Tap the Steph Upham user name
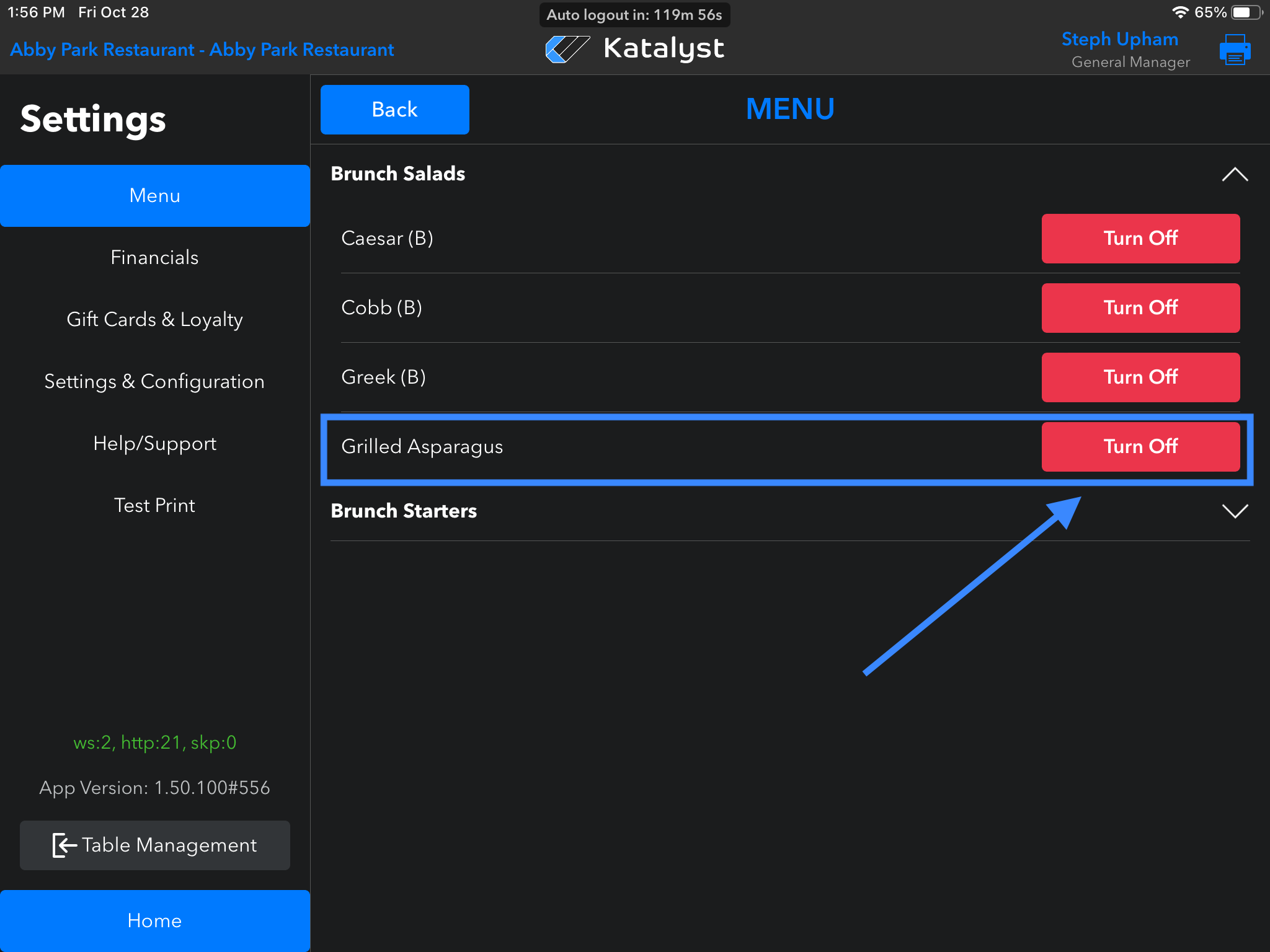The width and height of the screenshot is (1270, 952). coord(1119,39)
